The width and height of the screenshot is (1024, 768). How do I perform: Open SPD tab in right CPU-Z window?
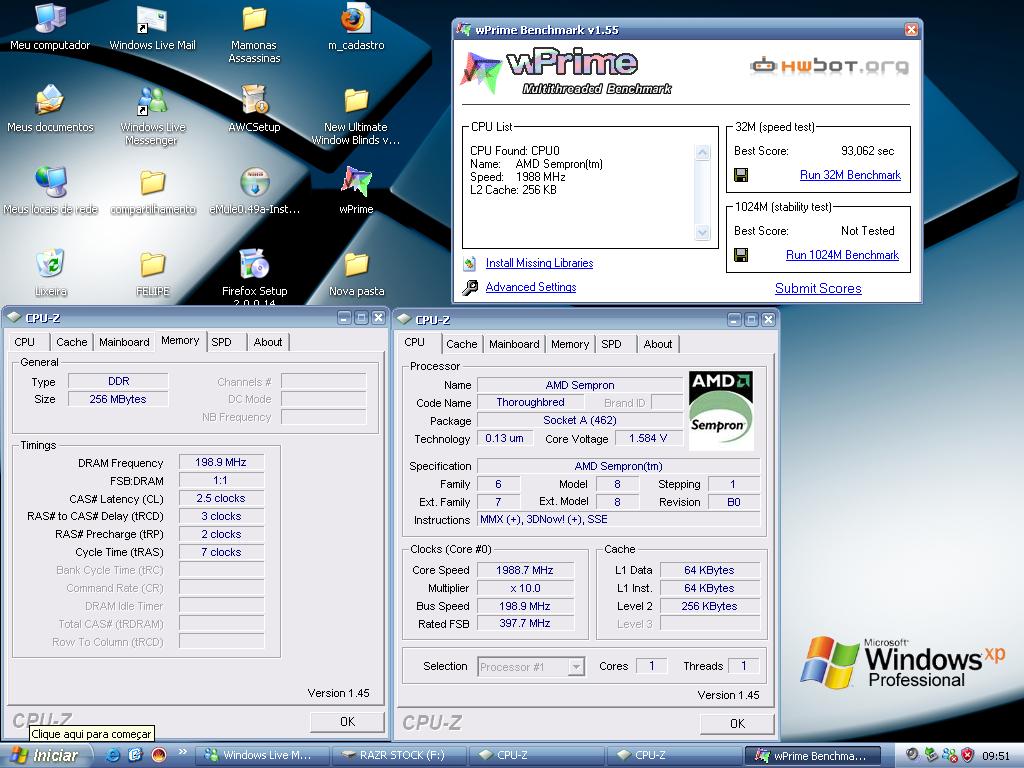click(612, 344)
